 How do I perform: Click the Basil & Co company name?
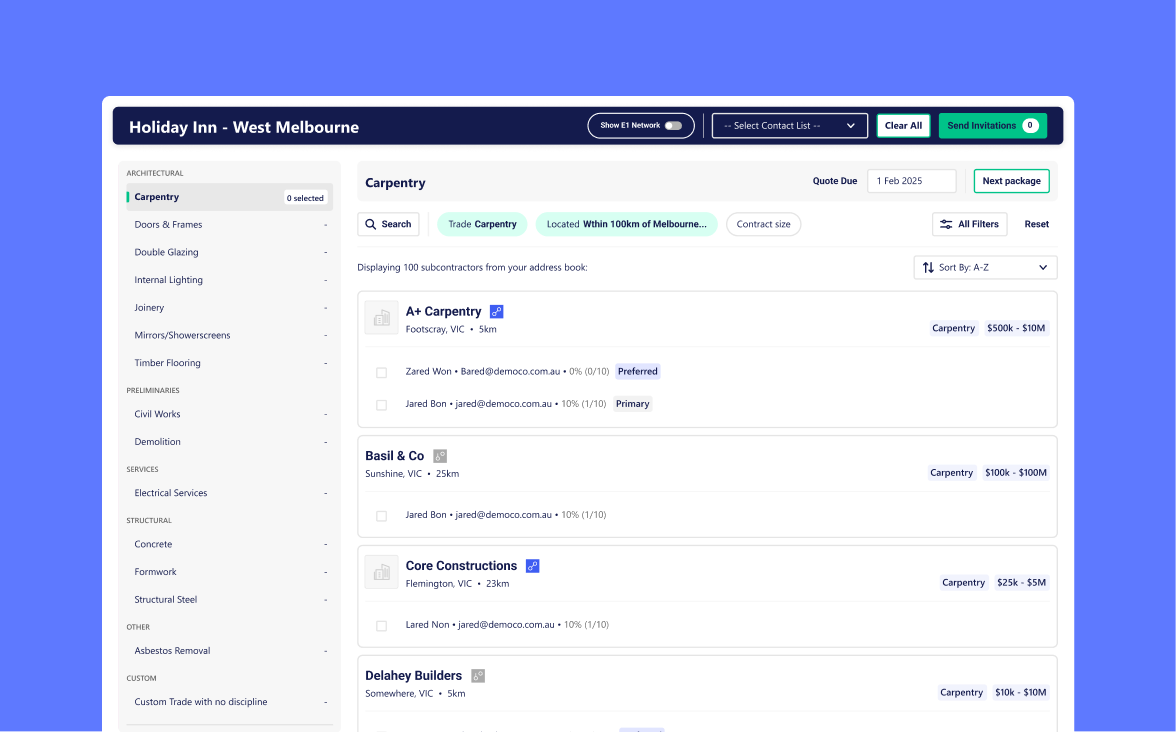click(x=394, y=456)
